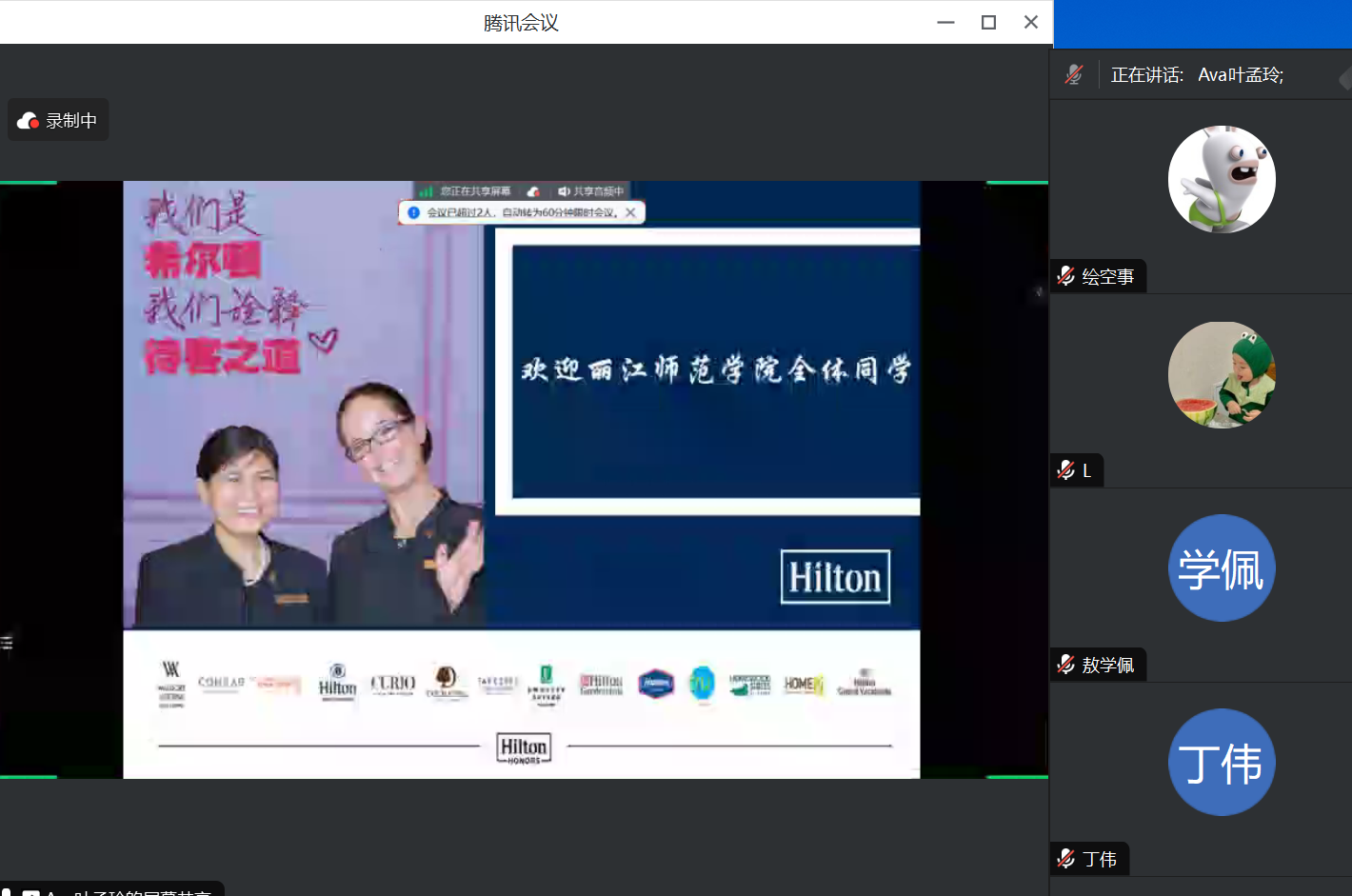Image resolution: width=1352 pixels, height=896 pixels.
Task: Select the blue 学佩 avatar
Action: point(1222,568)
